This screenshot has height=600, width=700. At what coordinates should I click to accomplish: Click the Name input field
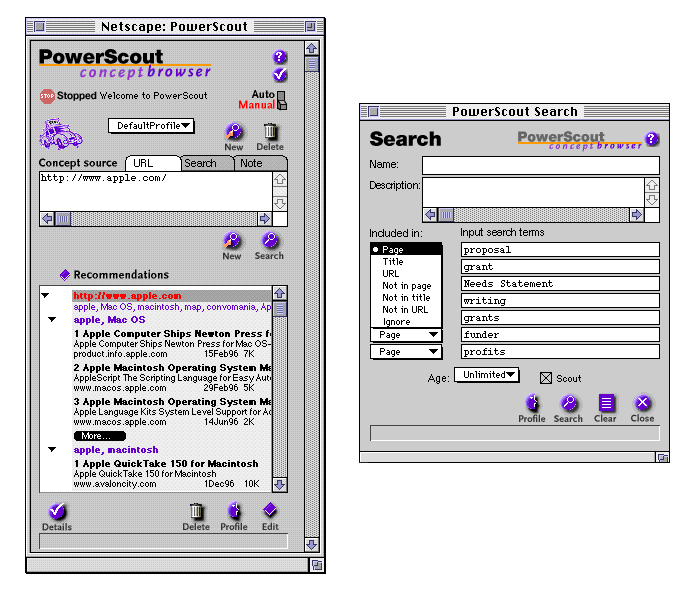click(x=541, y=165)
